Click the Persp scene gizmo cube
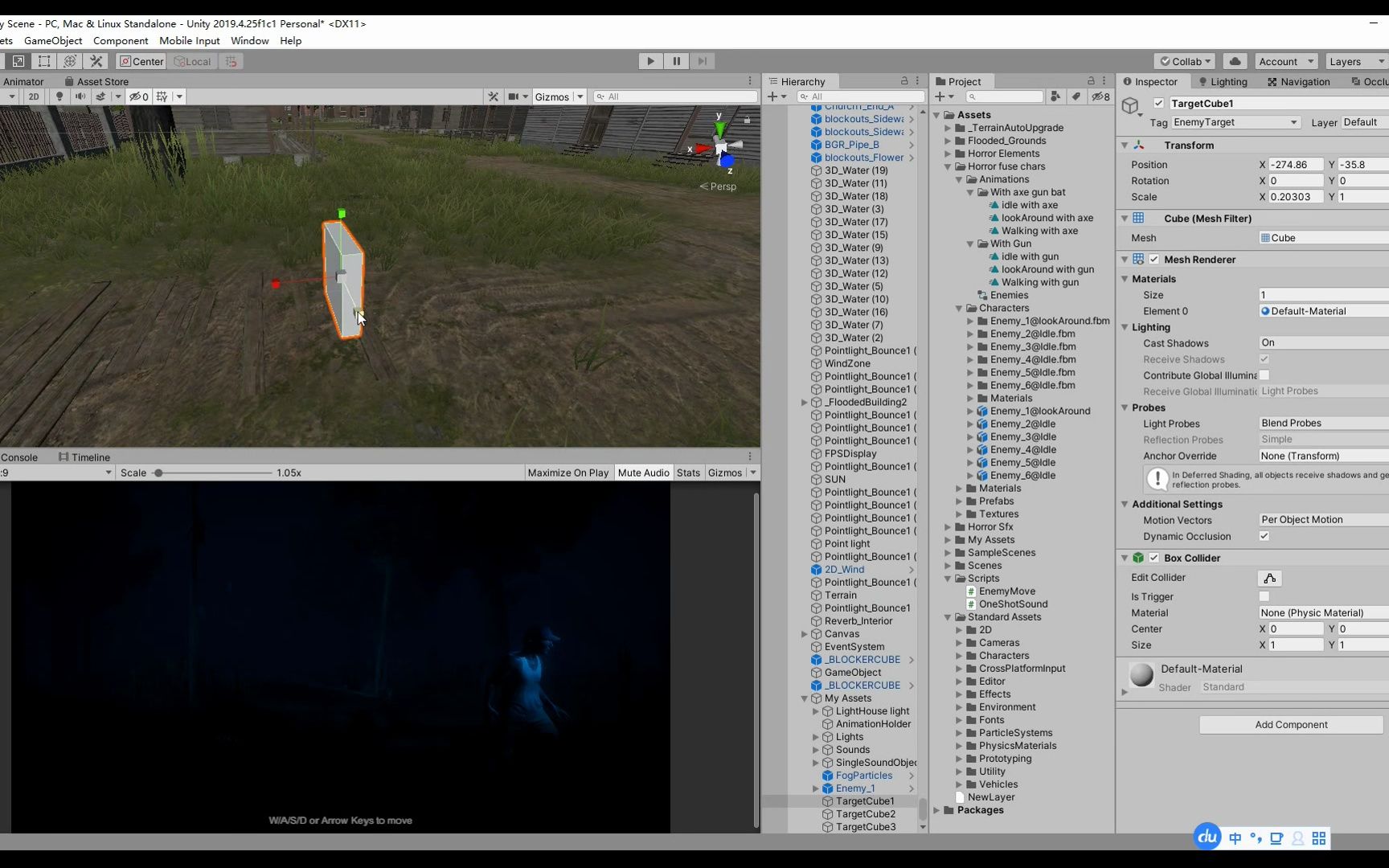Image resolution: width=1389 pixels, height=868 pixels. click(720, 149)
